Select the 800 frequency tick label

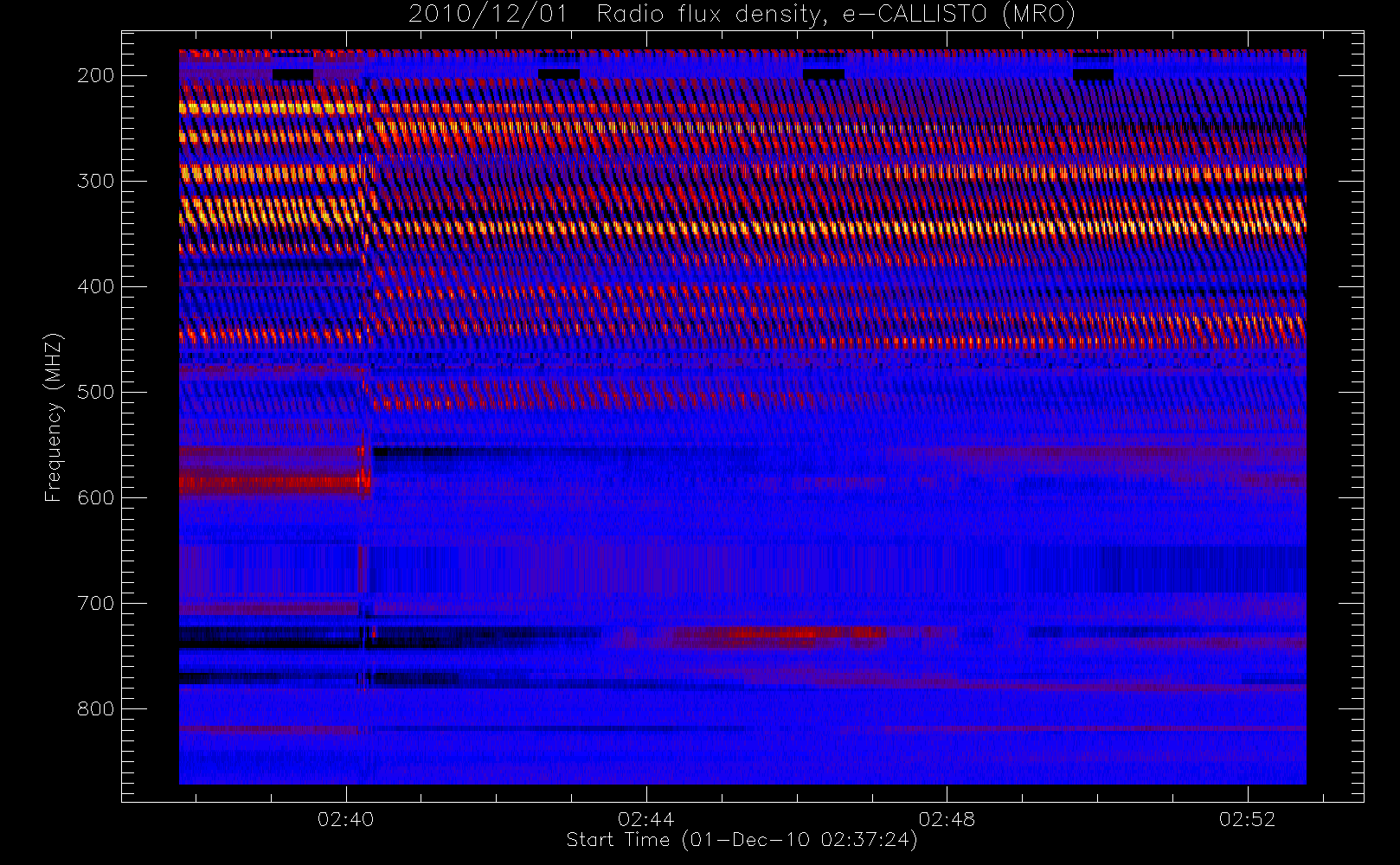(96, 708)
